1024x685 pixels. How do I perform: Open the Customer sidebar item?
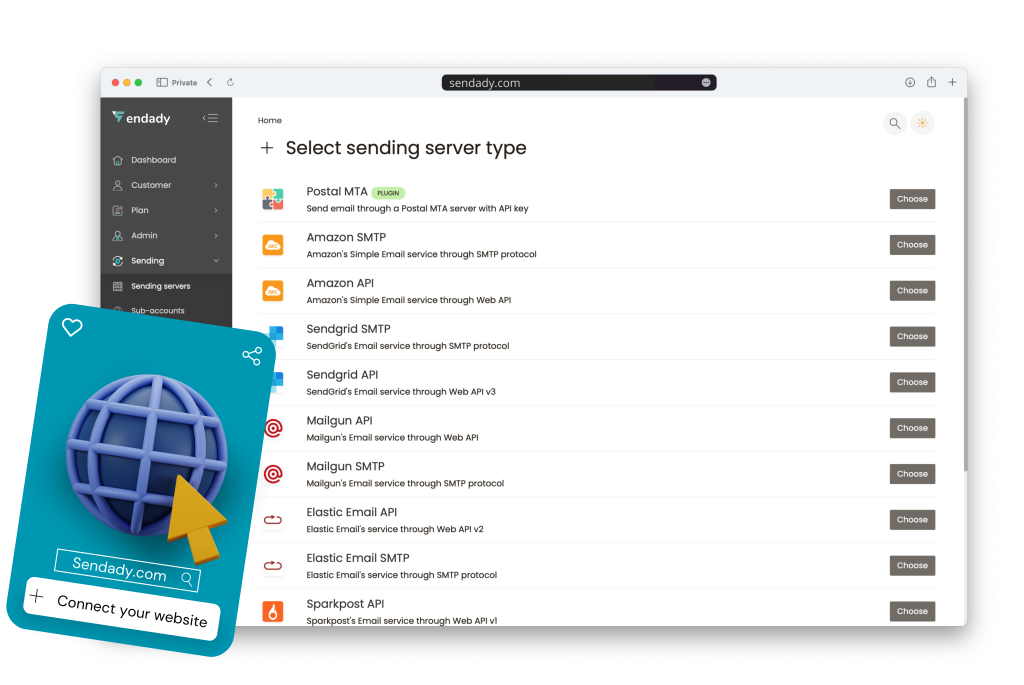(x=167, y=185)
